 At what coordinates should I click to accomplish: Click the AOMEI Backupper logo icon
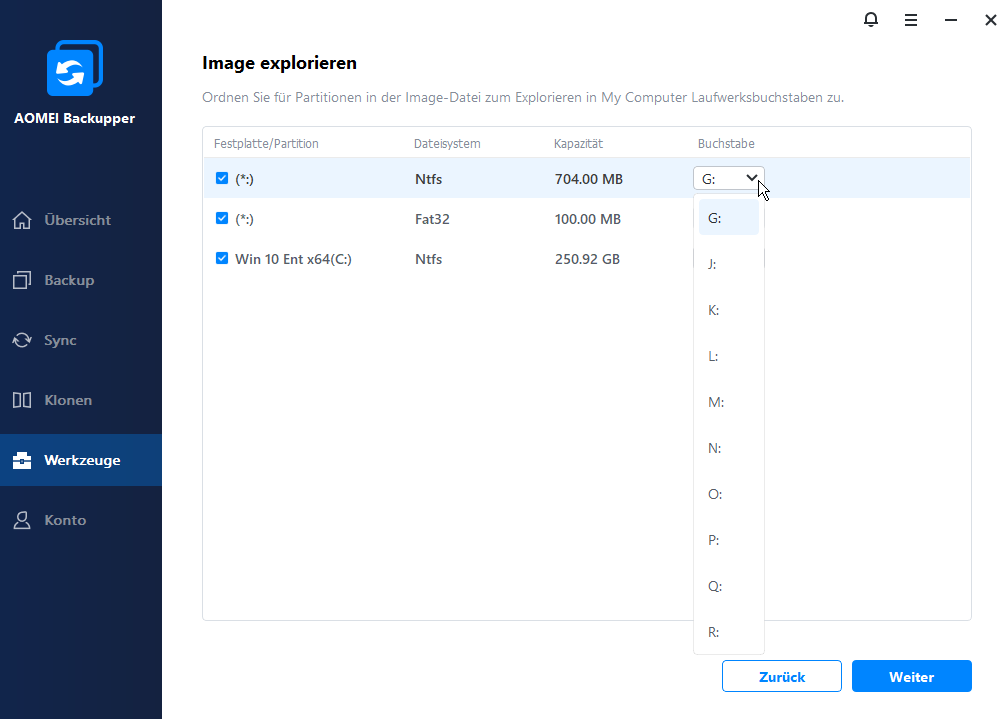tap(75, 68)
